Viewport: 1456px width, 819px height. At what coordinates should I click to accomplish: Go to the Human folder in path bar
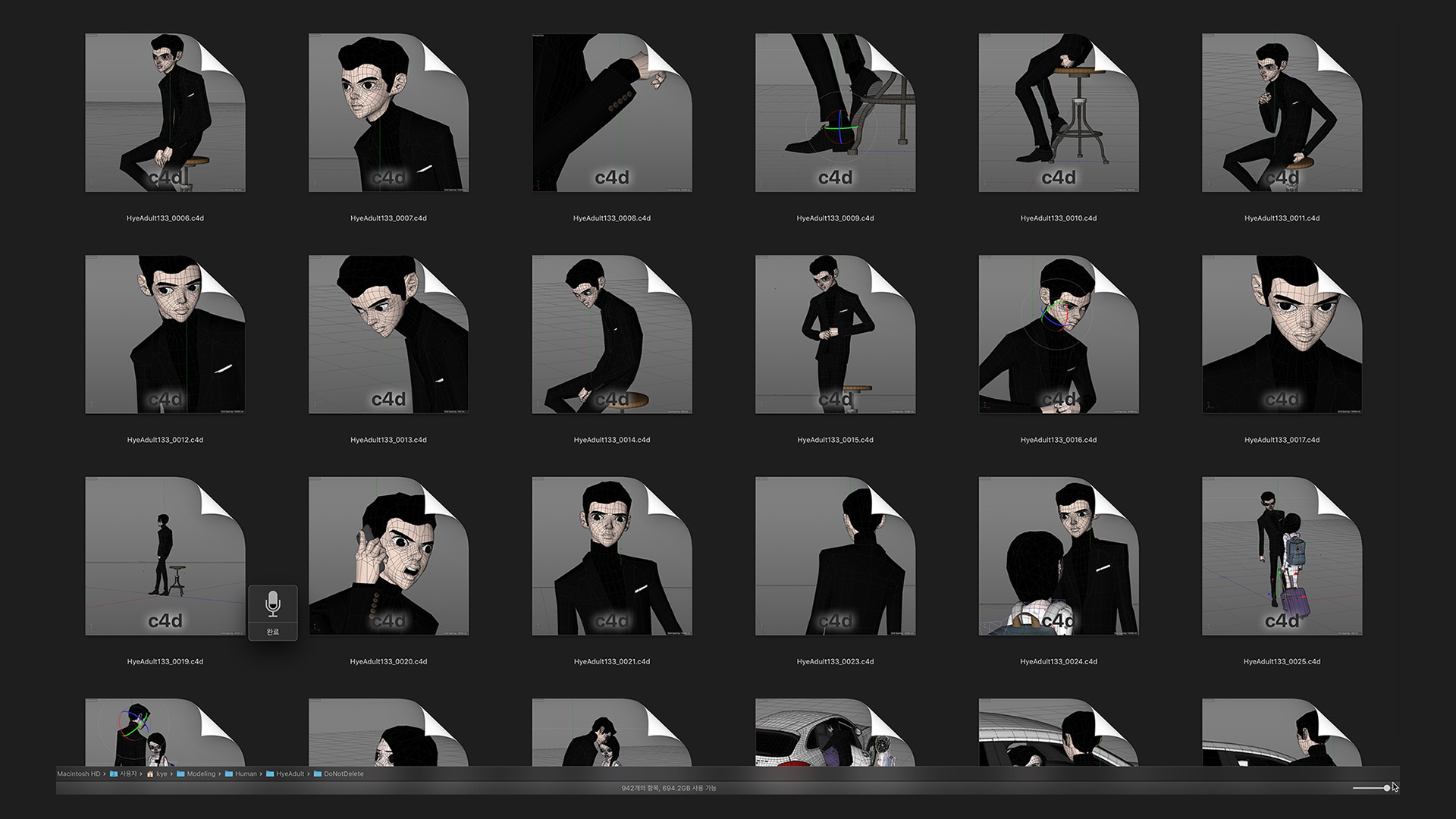tap(246, 774)
